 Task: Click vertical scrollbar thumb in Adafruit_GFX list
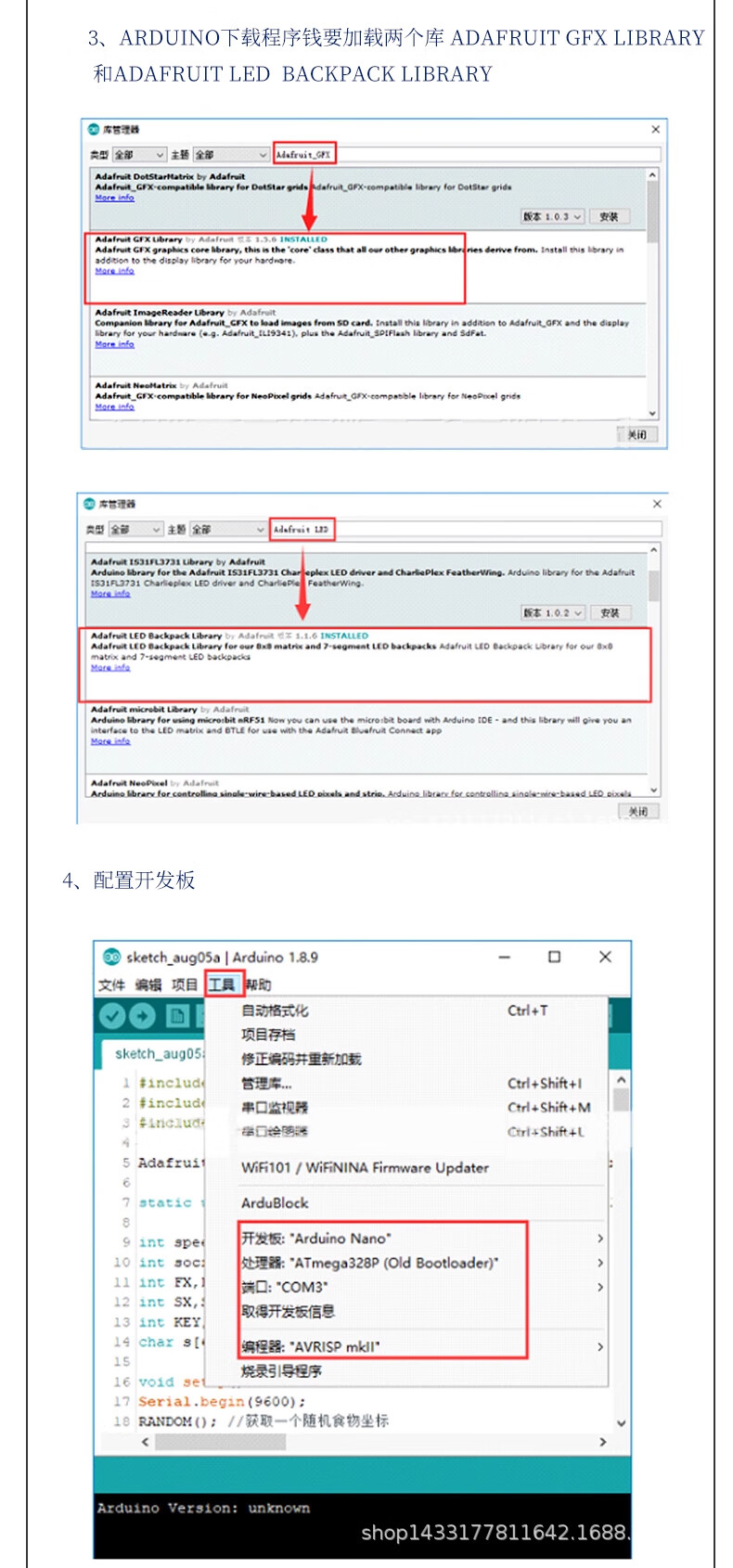652,211
